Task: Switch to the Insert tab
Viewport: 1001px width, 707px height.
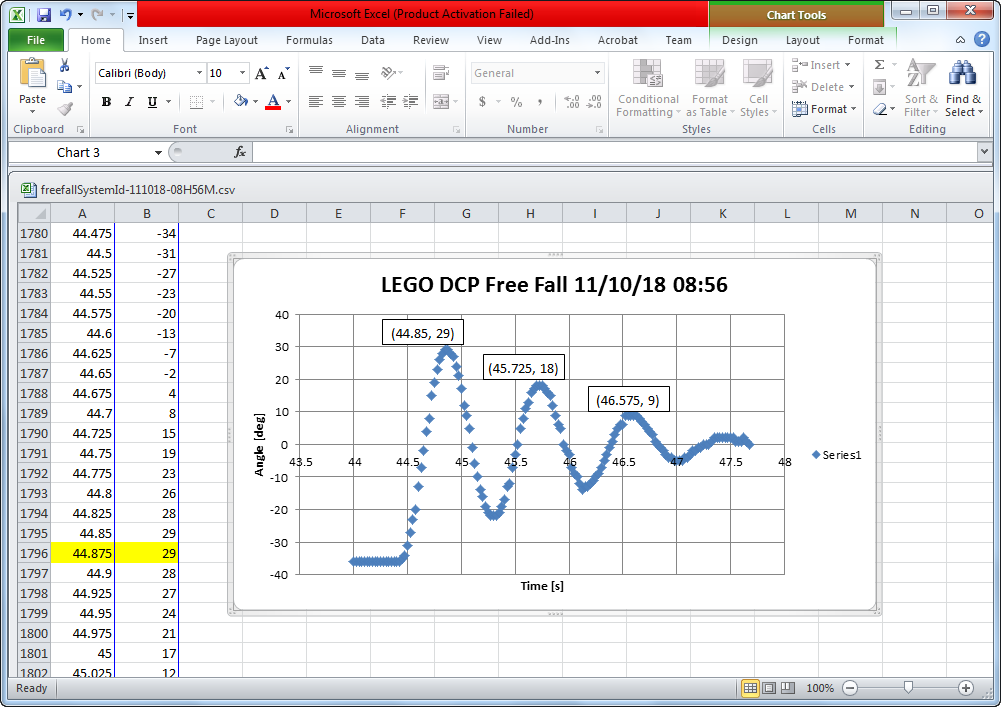Action: tap(153, 40)
